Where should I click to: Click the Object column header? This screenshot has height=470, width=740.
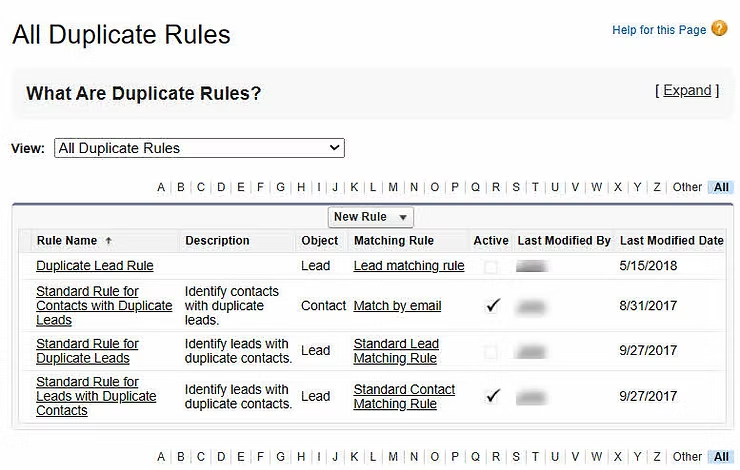pos(320,241)
